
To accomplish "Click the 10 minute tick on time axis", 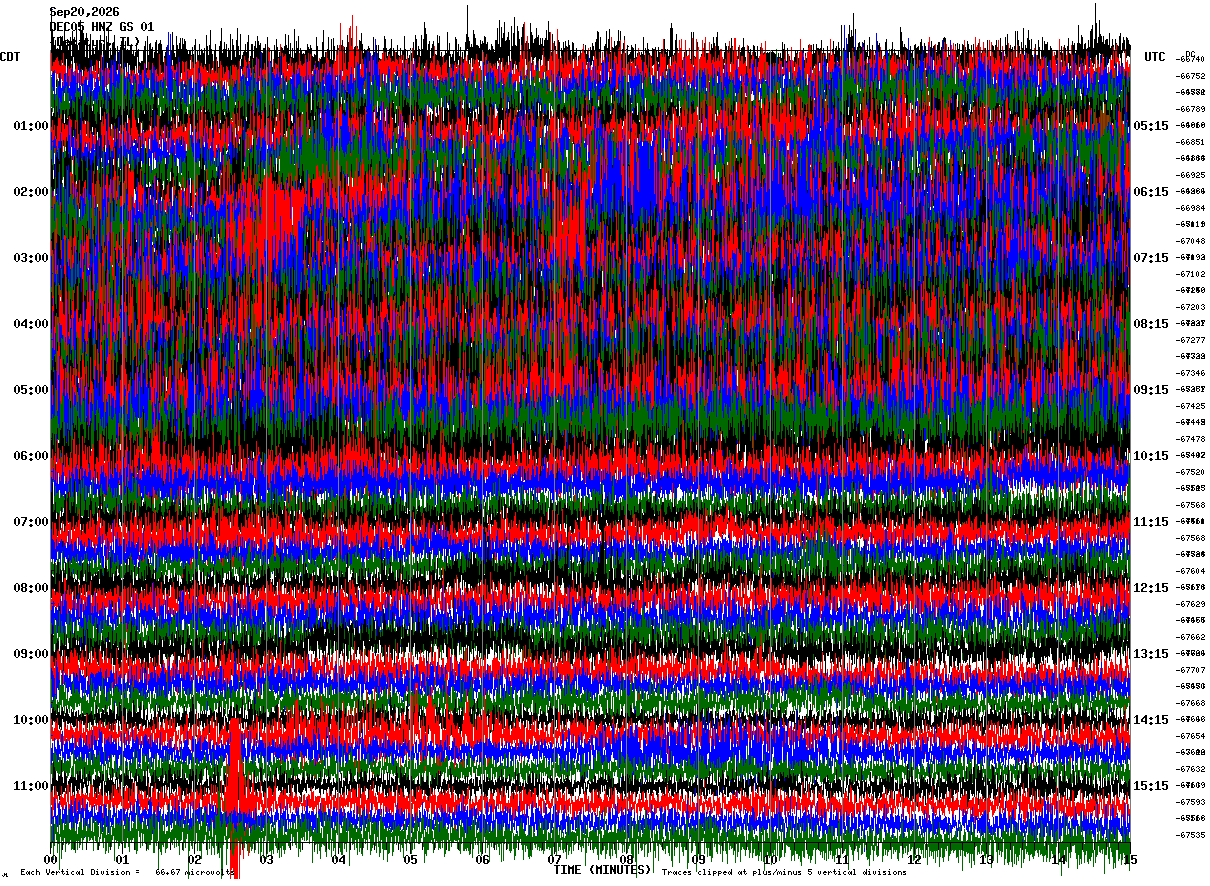I will coord(770,859).
